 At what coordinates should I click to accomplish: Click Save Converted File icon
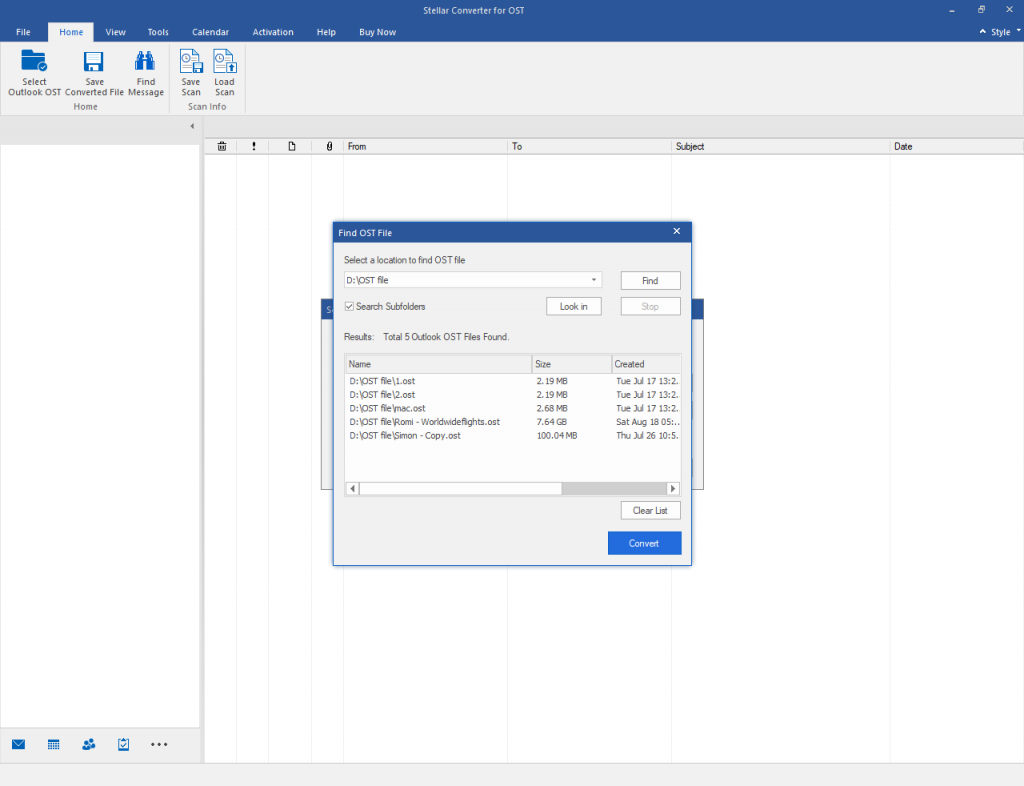93,61
